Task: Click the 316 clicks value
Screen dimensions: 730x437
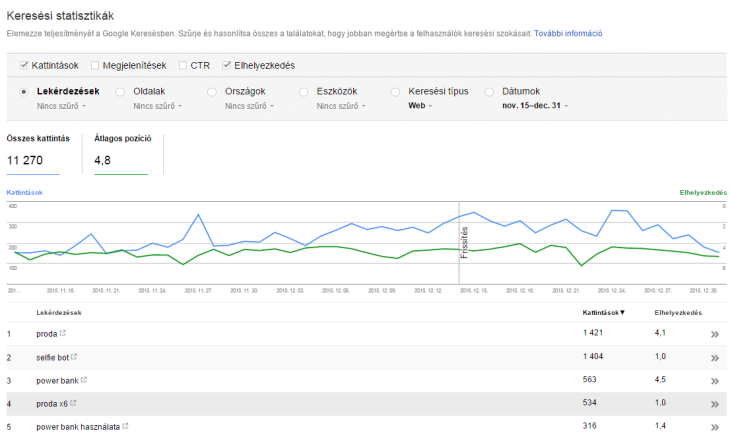Action: tap(589, 425)
